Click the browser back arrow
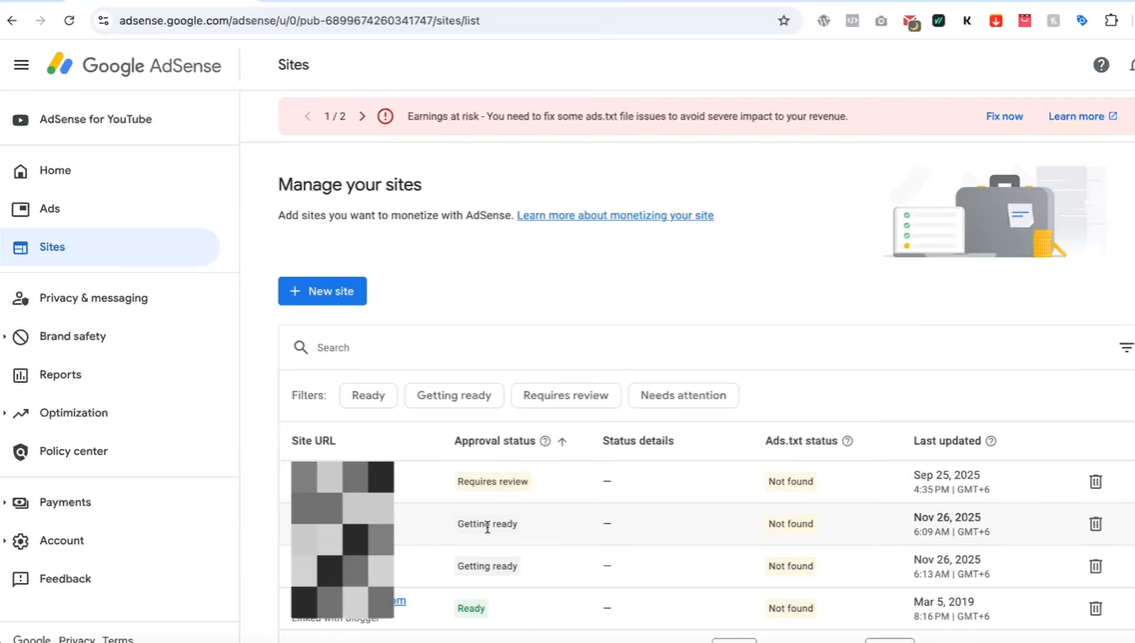Viewport: 1135px width, 643px height. 12,21
